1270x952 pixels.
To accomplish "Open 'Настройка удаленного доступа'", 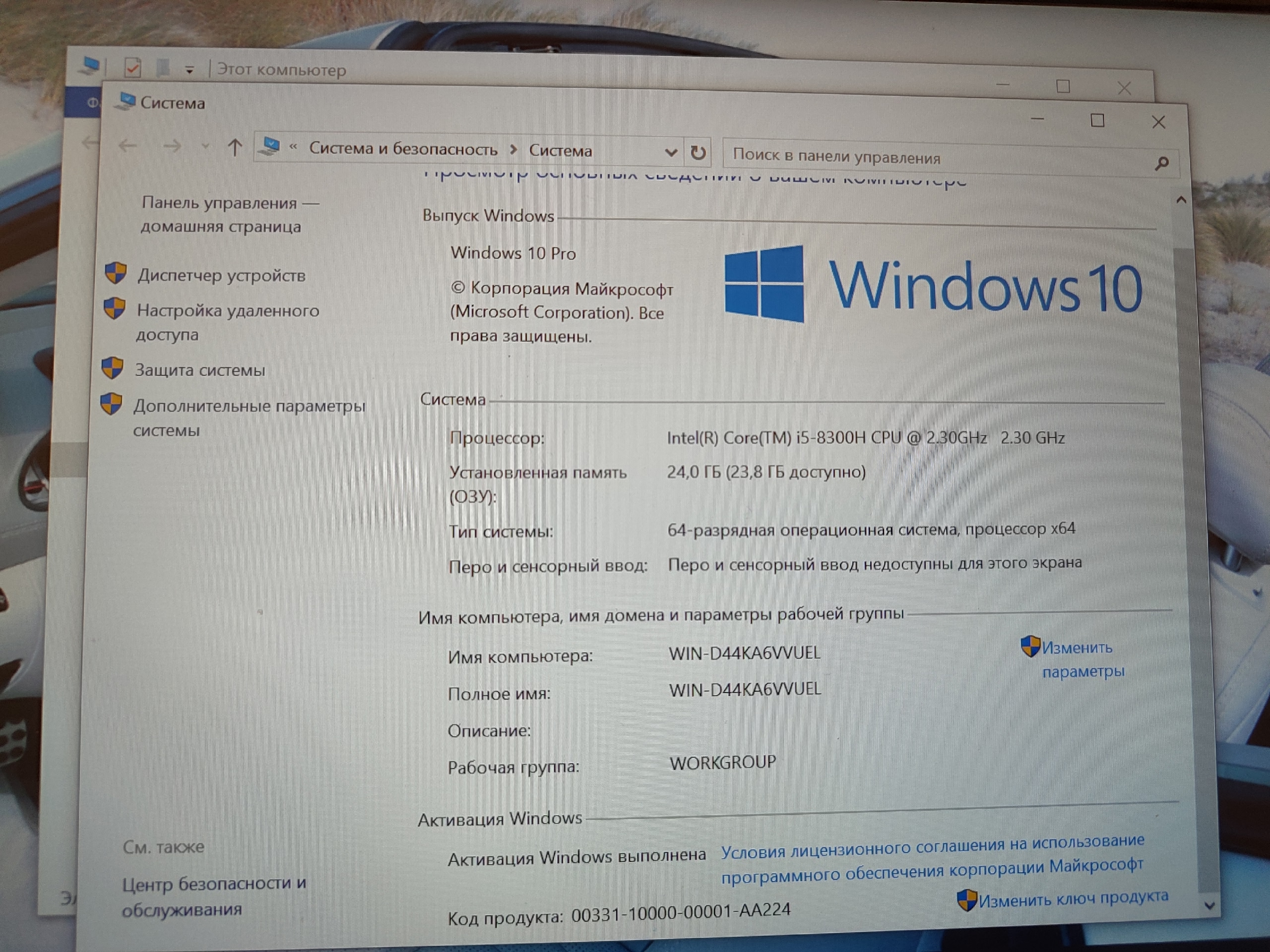I will click(227, 322).
